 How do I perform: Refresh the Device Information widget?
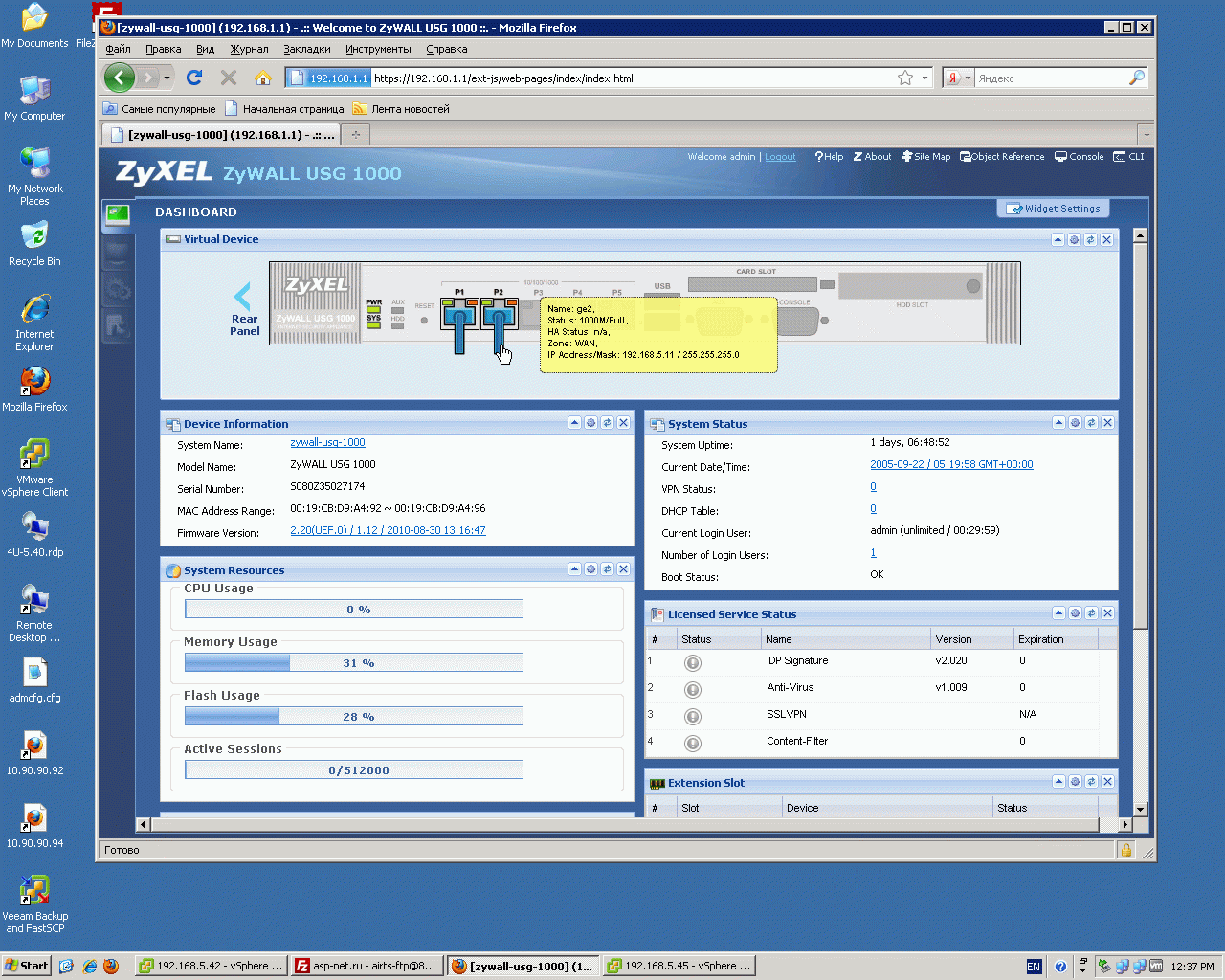[x=607, y=423]
